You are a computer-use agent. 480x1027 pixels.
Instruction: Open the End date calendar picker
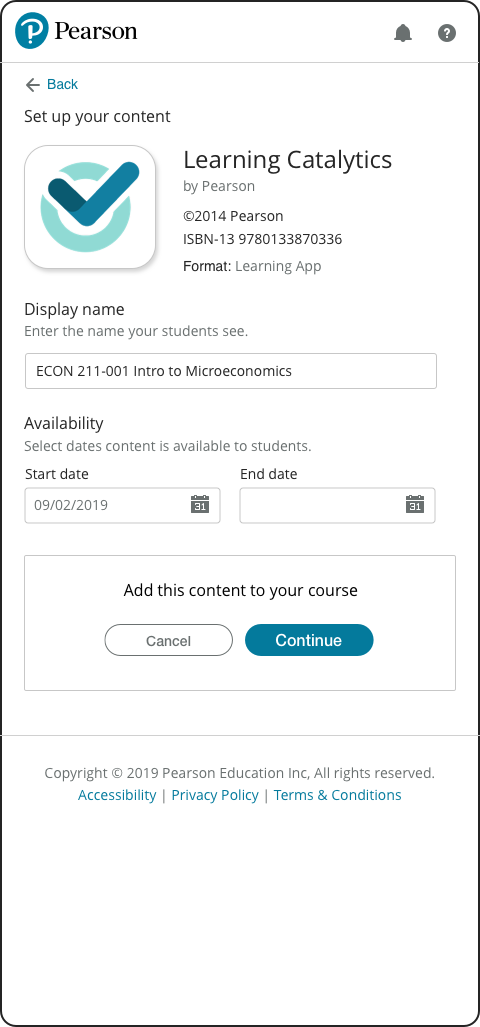[415, 504]
